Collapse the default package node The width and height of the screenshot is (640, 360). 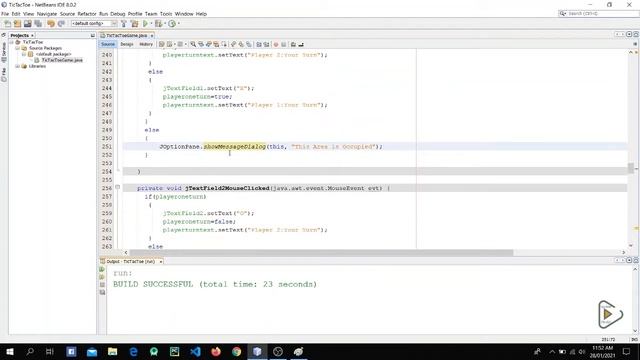(x=24, y=54)
